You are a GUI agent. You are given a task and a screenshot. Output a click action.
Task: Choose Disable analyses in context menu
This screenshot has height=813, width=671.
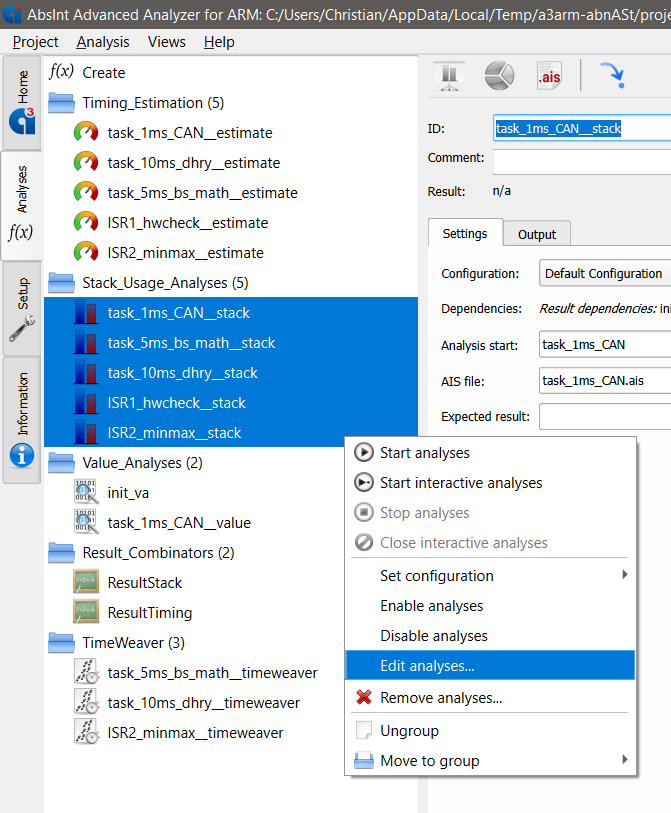[490, 636]
